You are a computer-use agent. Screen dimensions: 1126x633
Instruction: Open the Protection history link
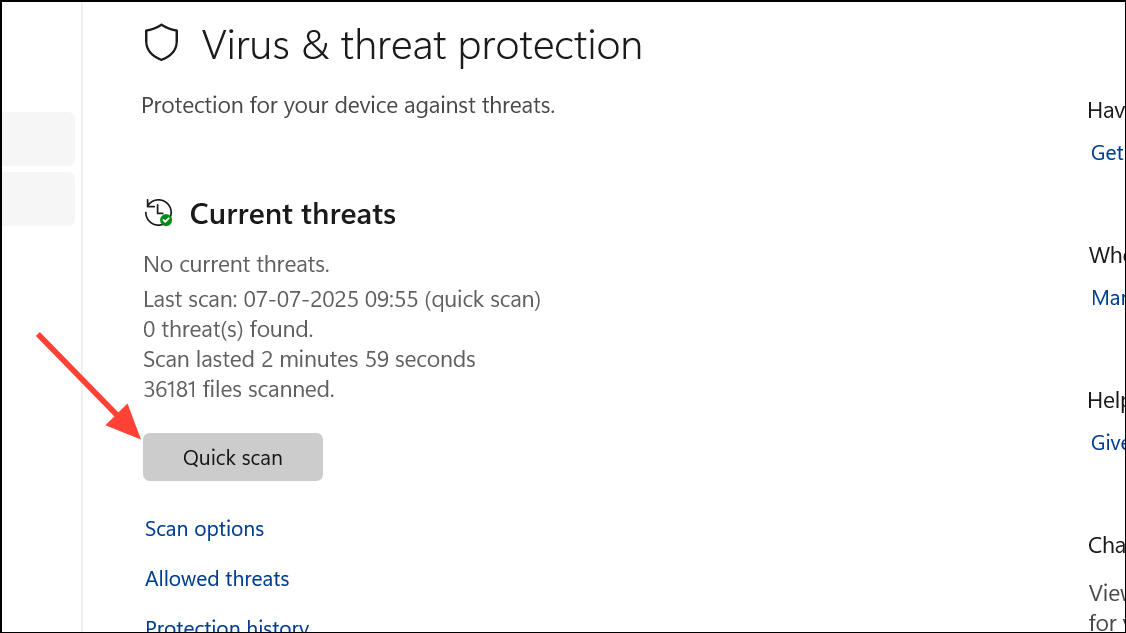(227, 626)
